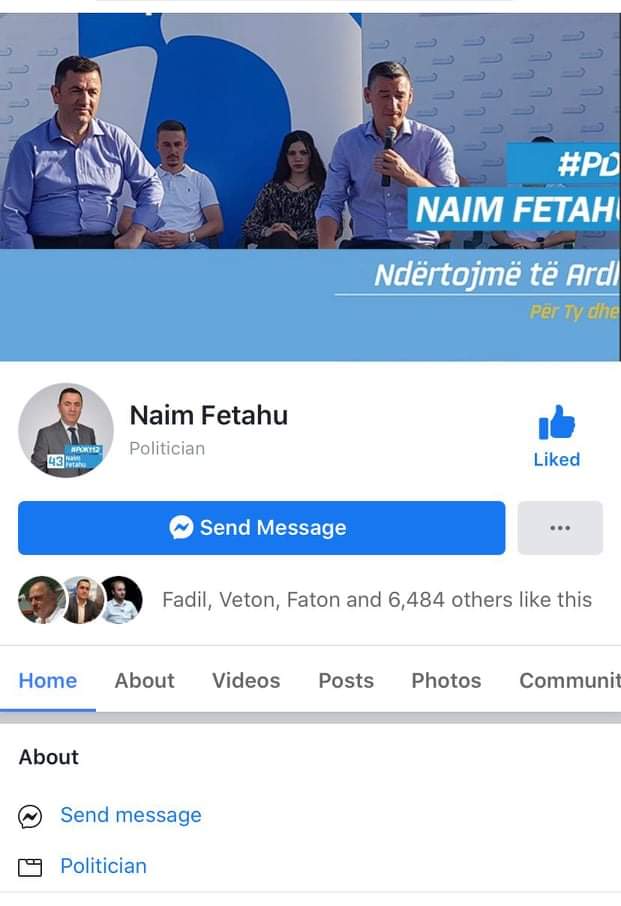Click the messenger outline icon in About section
621x906 pixels.
tap(30, 816)
